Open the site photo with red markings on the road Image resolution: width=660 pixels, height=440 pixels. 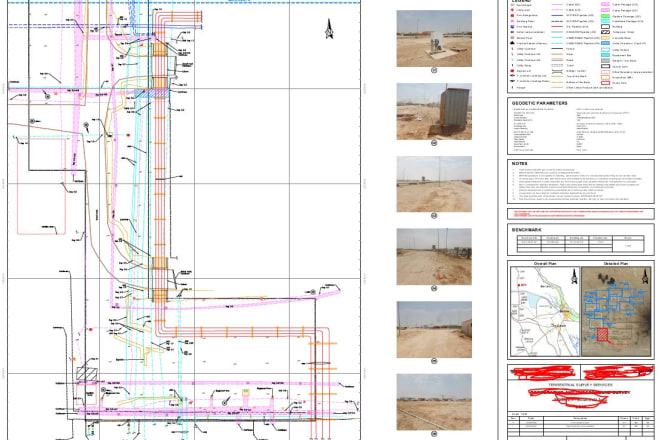[x=434, y=256]
